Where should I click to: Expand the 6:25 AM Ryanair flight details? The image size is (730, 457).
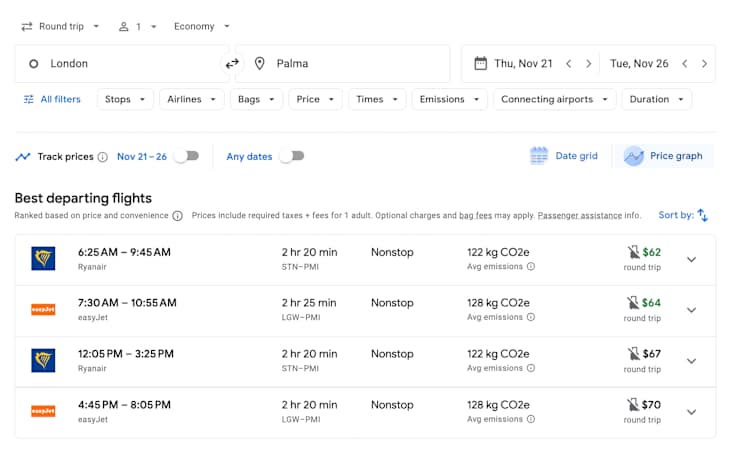click(x=691, y=260)
